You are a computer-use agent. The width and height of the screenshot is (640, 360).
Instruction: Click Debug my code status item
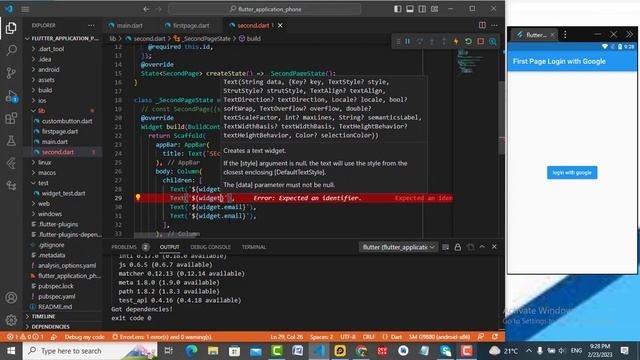(84, 337)
